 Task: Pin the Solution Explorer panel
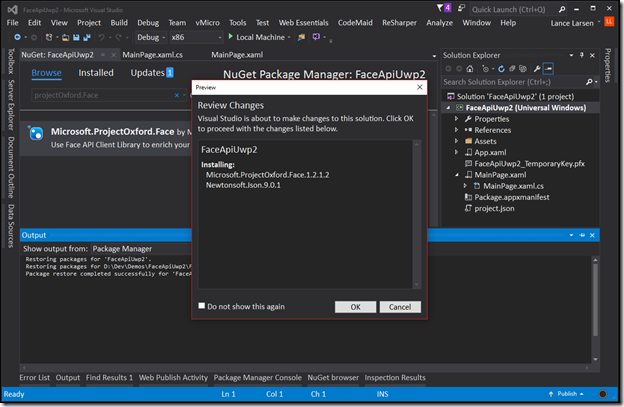[x=581, y=55]
